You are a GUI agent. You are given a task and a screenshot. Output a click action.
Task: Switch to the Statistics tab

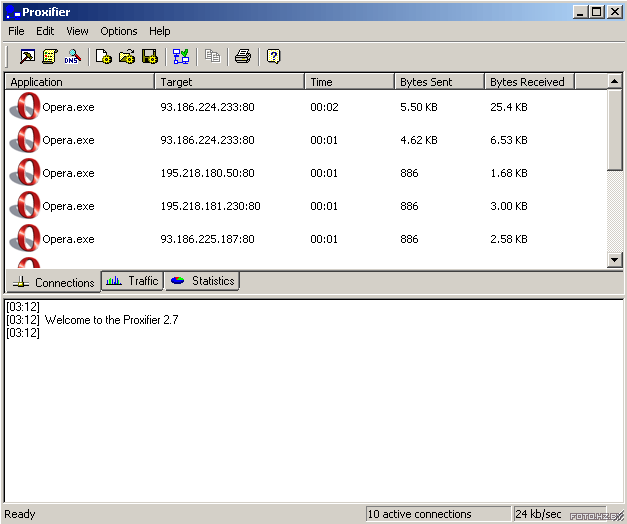click(202, 281)
